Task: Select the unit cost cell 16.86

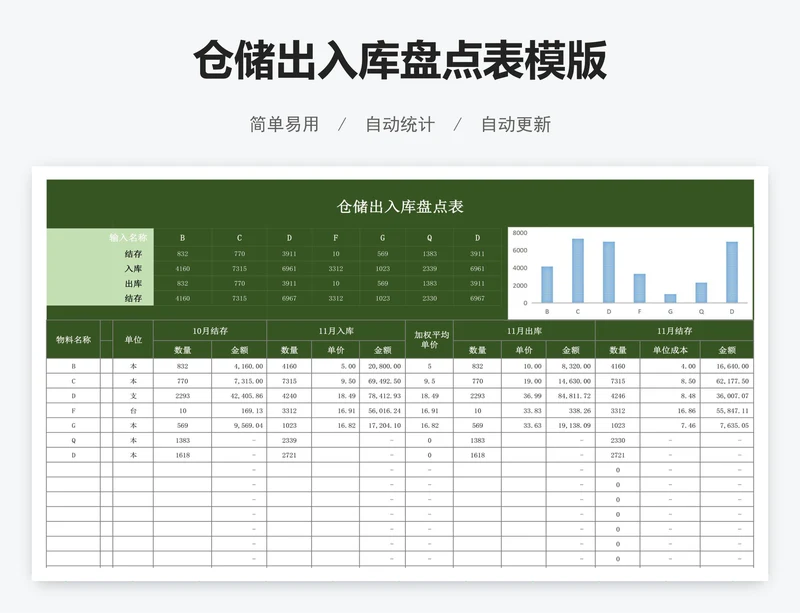Action: (x=670, y=410)
